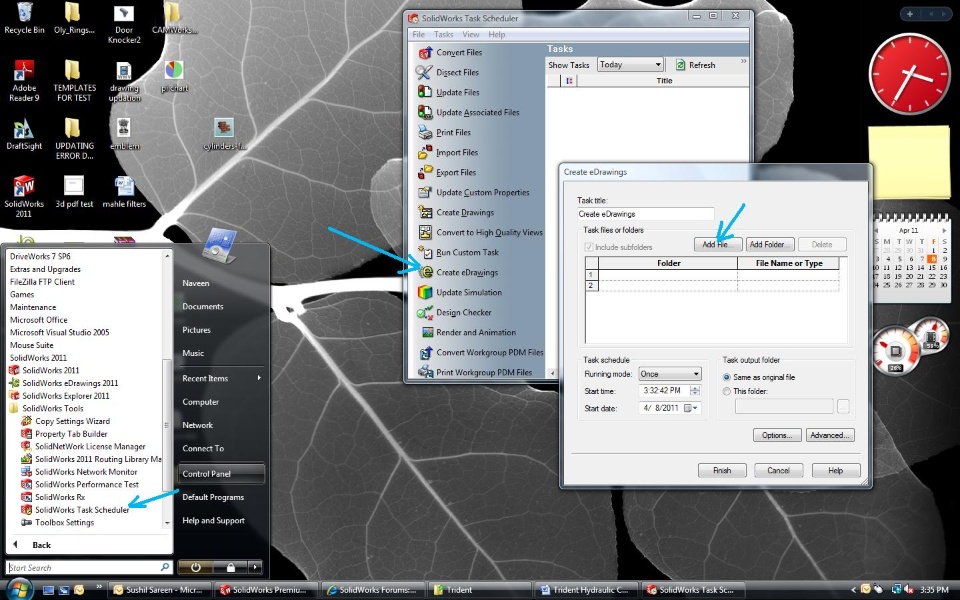Open File menu in Task Scheduler
This screenshot has height=600, width=960.
419,35
